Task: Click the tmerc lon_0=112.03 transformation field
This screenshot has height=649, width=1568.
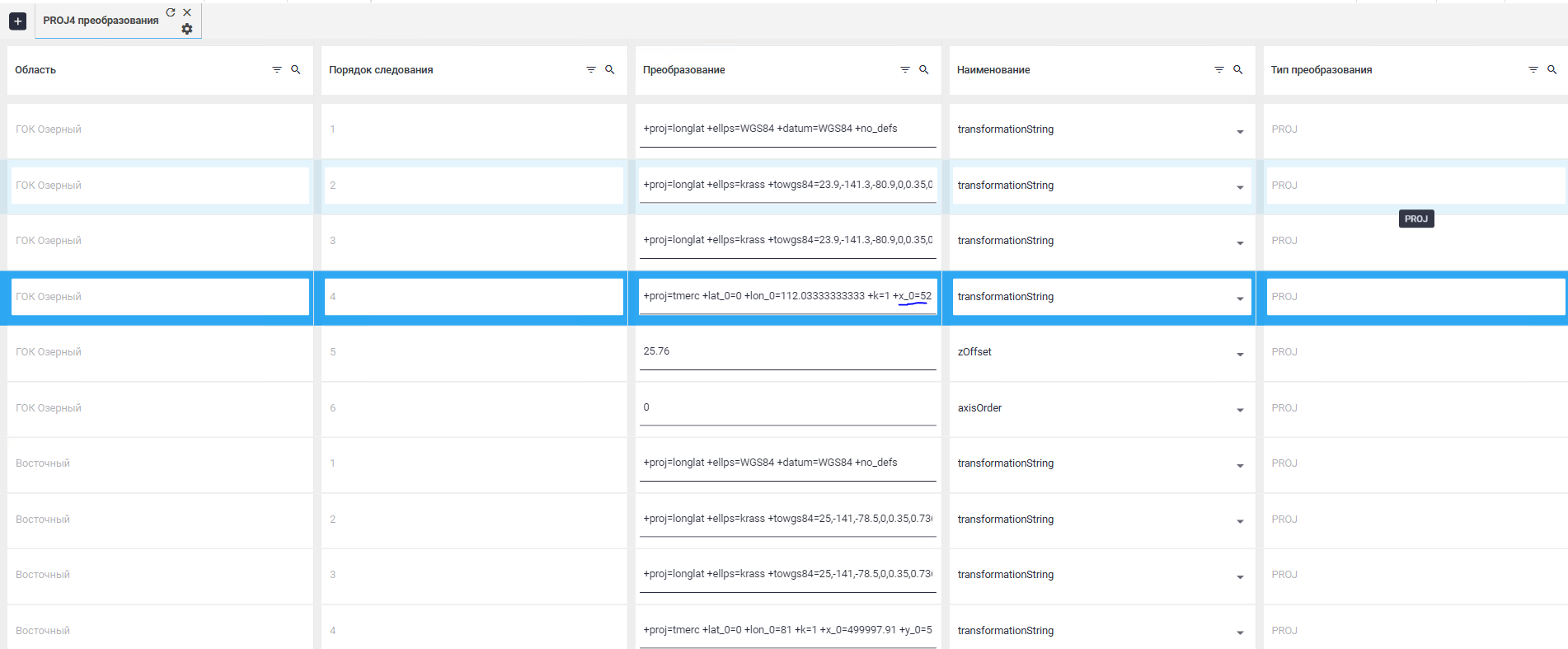Action: pyautogui.click(x=787, y=296)
